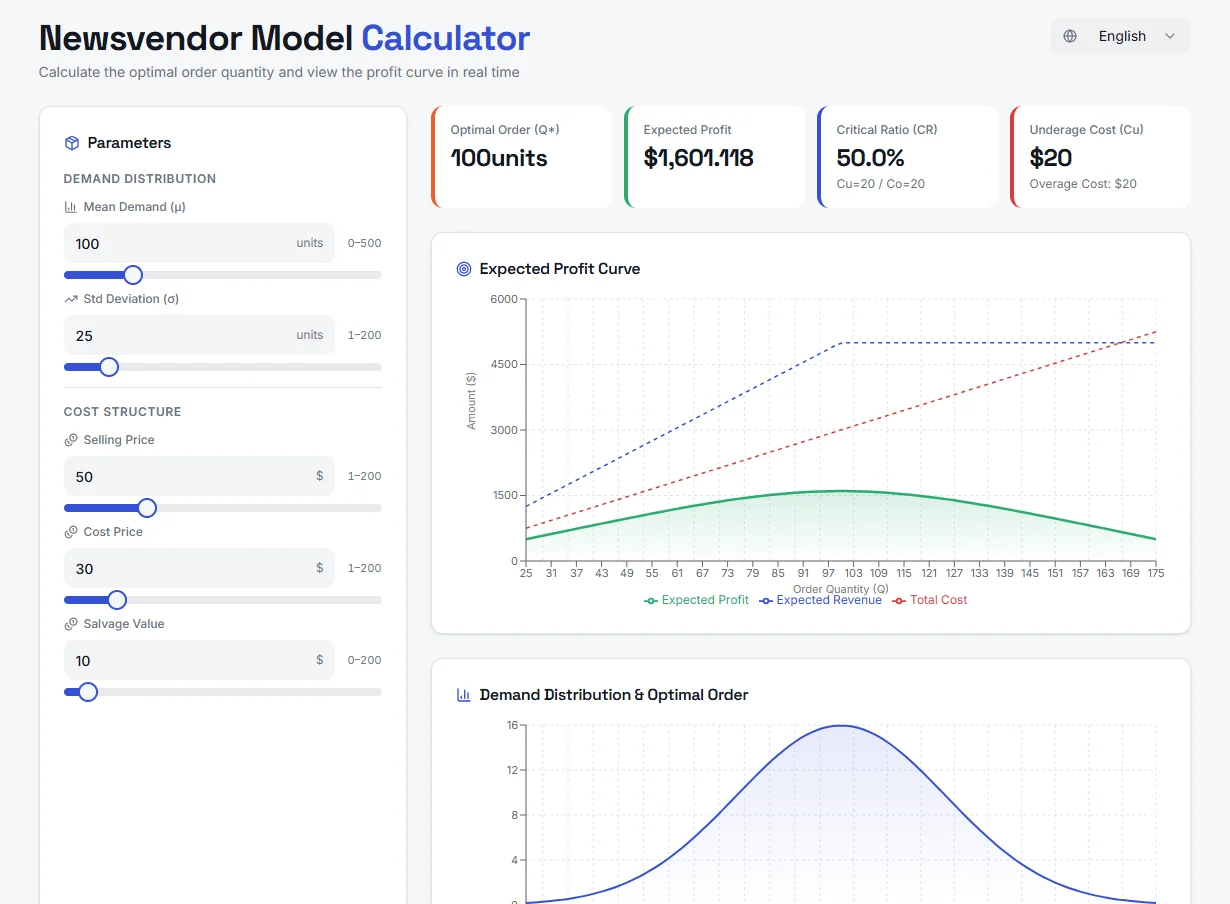
Task: Click the Underage Cost value "$20"
Action: [x=1050, y=158]
